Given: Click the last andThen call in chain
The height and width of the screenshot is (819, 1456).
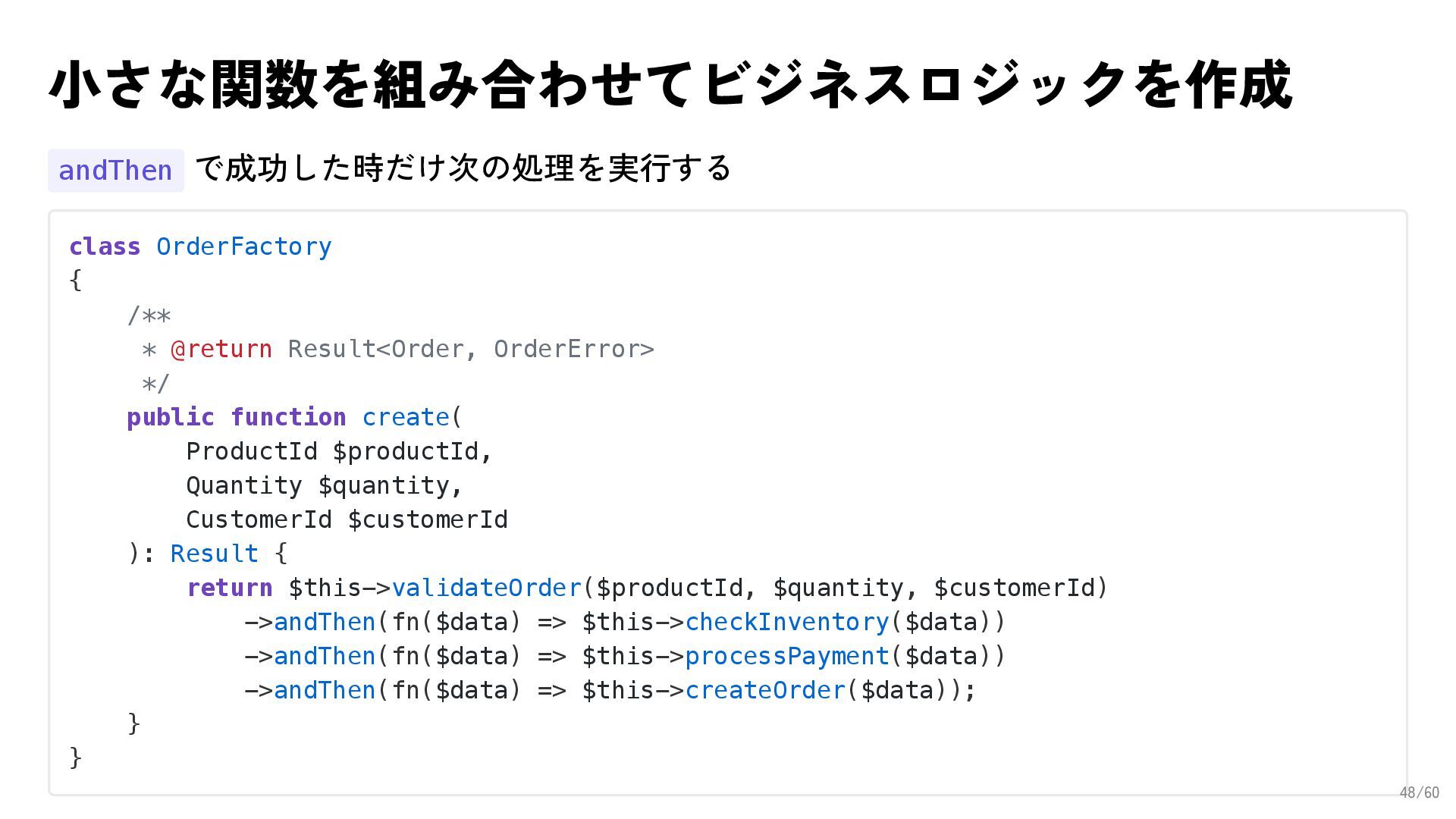Looking at the screenshot, I should click(325, 690).
